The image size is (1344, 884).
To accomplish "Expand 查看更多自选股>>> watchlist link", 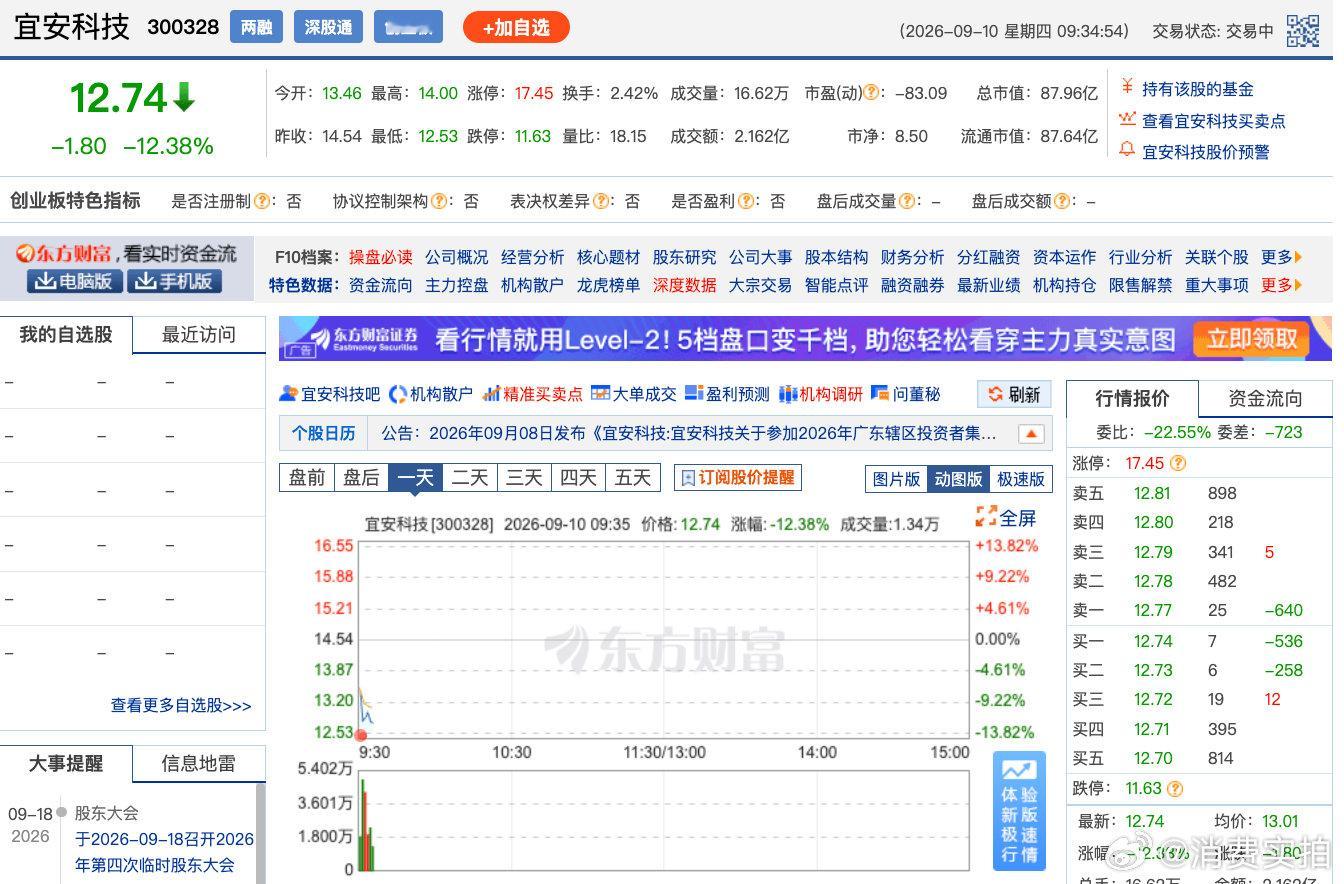I will pyautogui.click(x=181, y=705).
